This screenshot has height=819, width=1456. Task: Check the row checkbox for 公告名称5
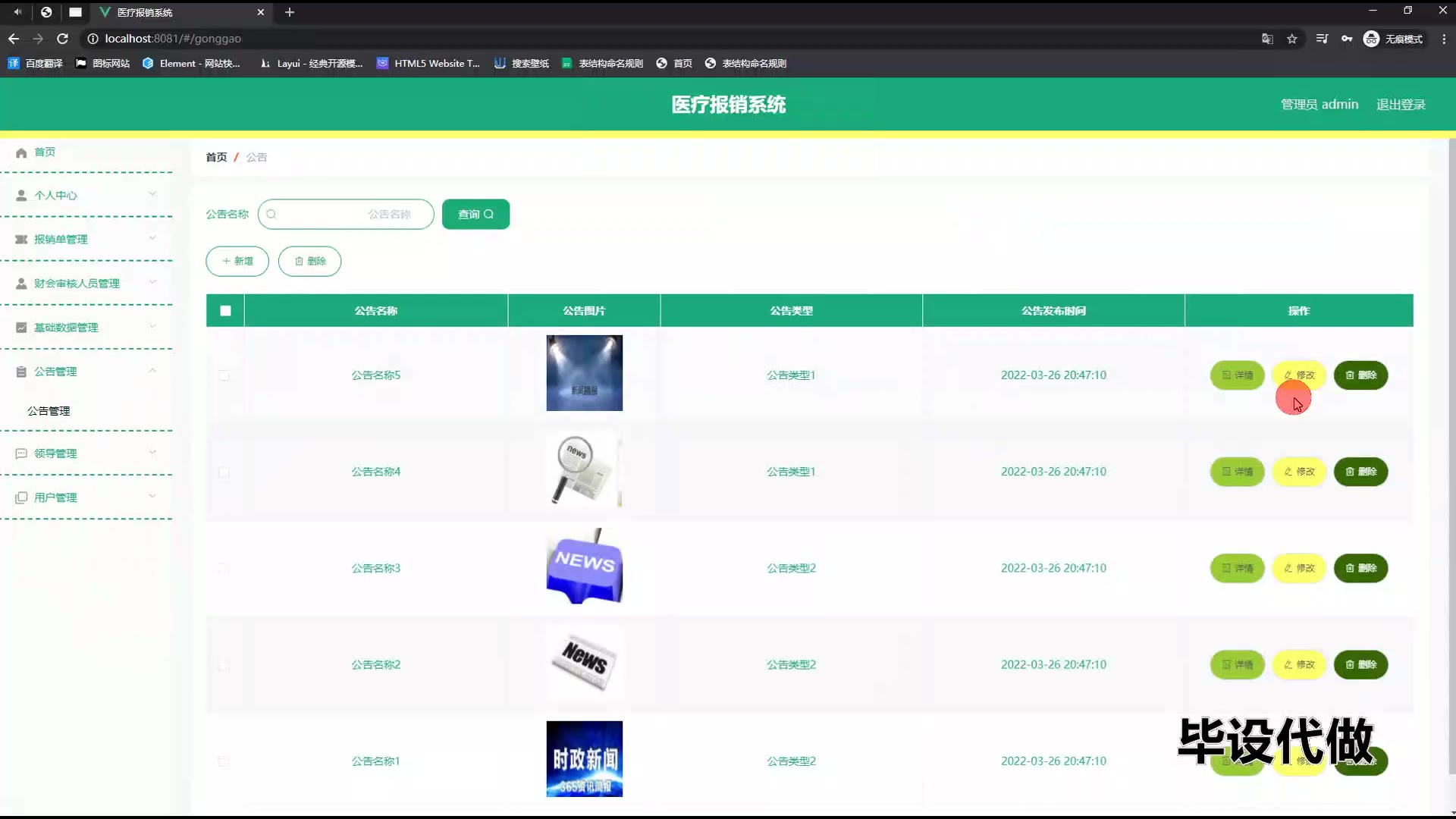[224, 375]
